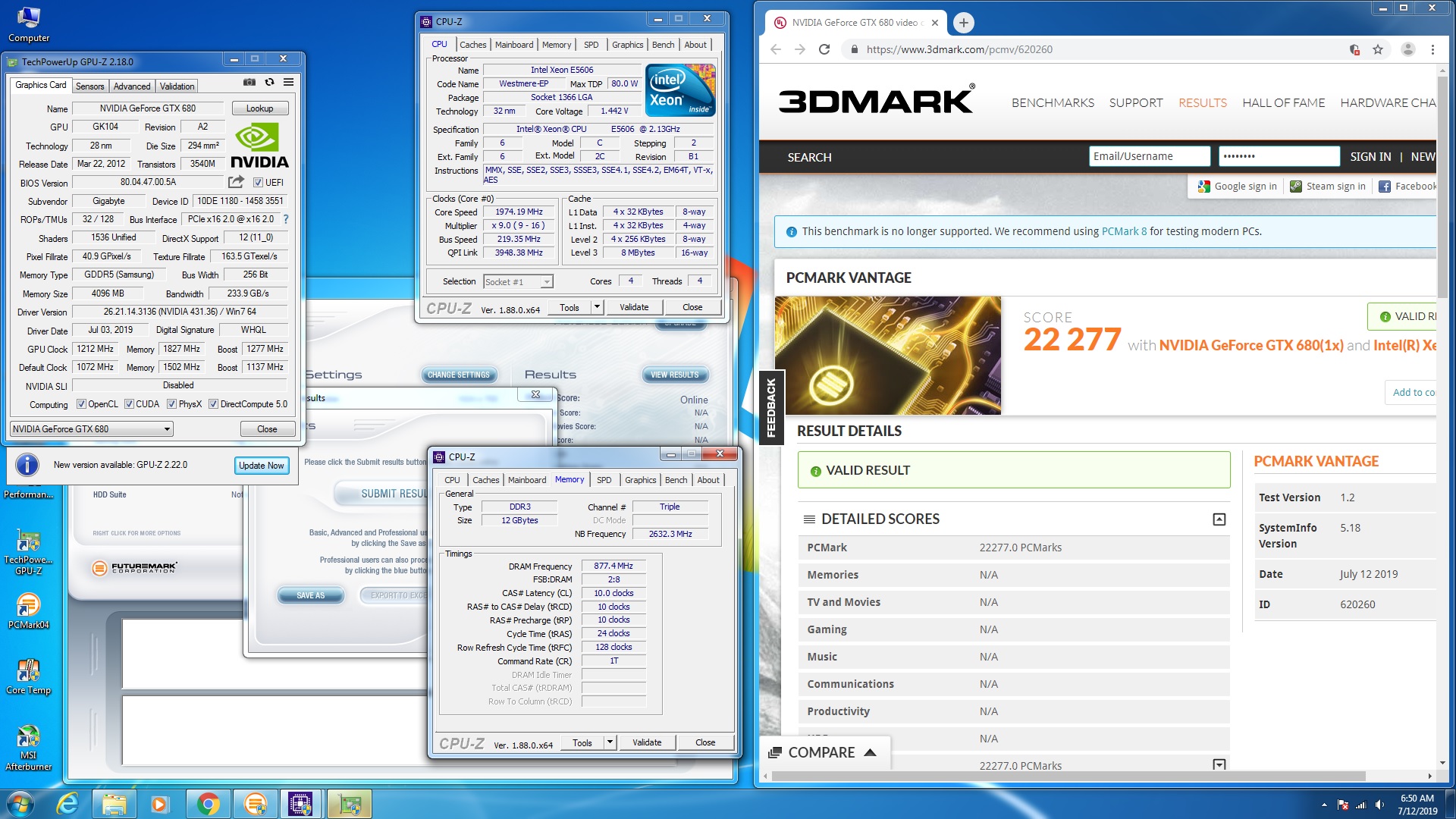The width and height of the screenshot is (1456, 819).
Task: Toggle the PhysX checkbox
Action: (x=171, y=404)
